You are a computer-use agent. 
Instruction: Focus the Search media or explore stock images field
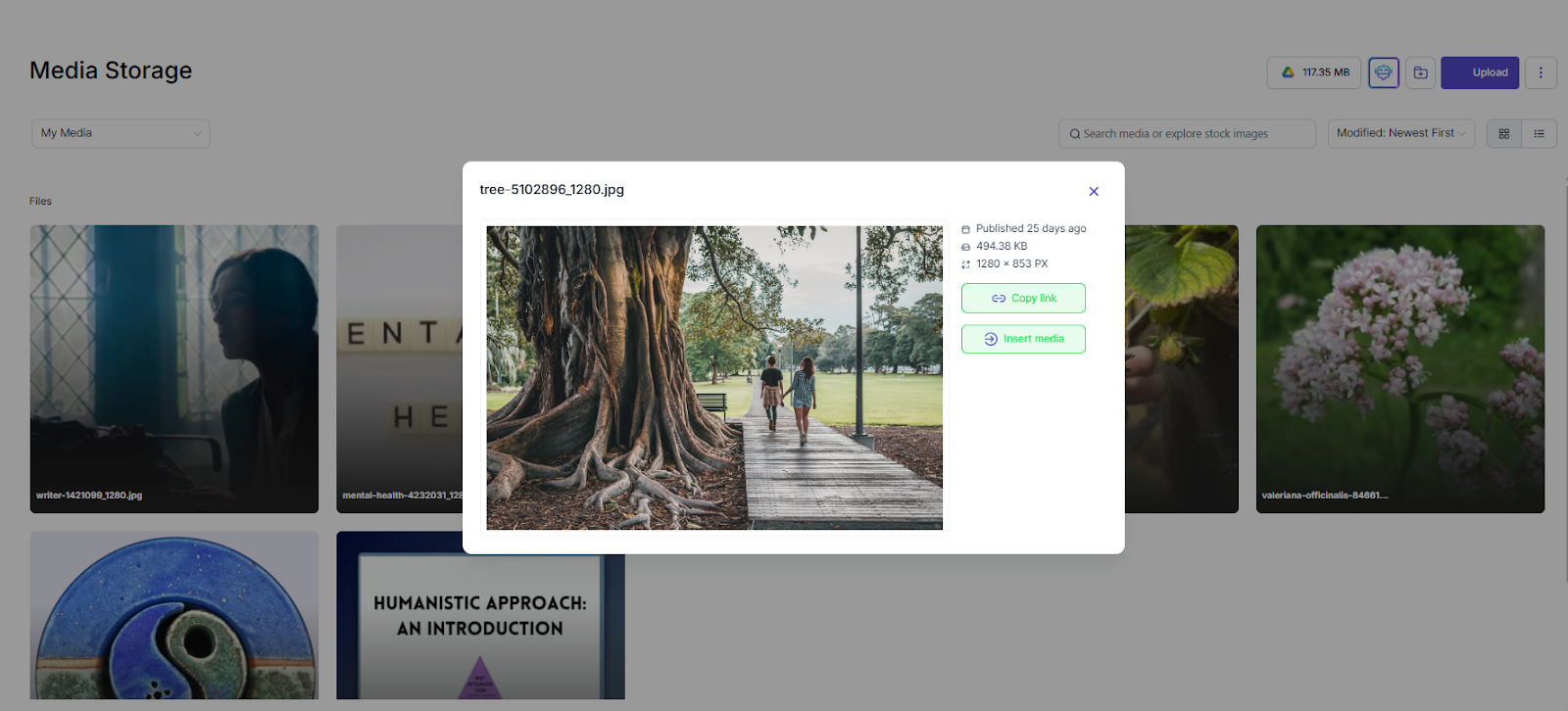pos(1187,133)
